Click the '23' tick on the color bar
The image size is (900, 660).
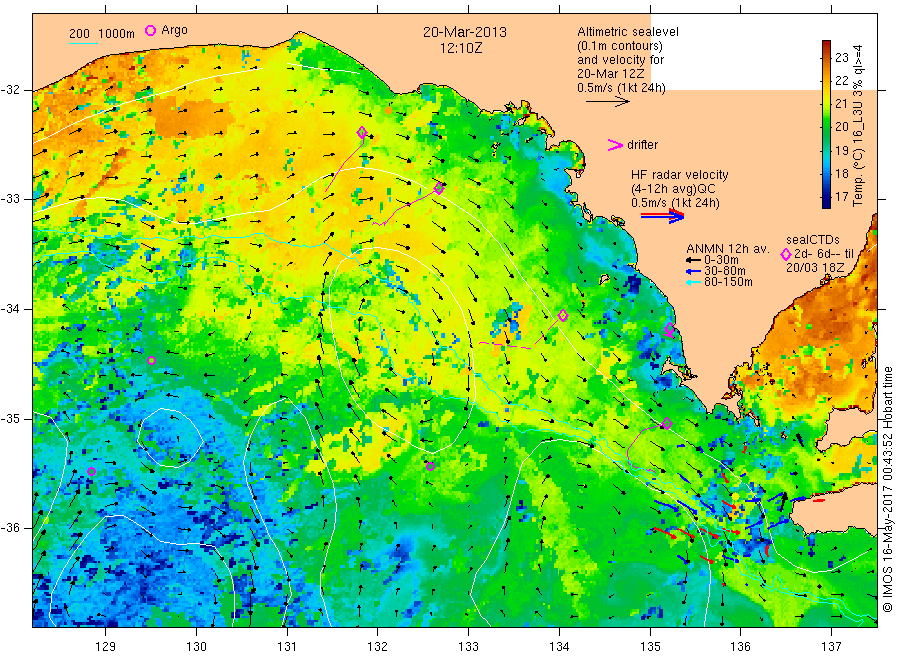coord(841,57)
